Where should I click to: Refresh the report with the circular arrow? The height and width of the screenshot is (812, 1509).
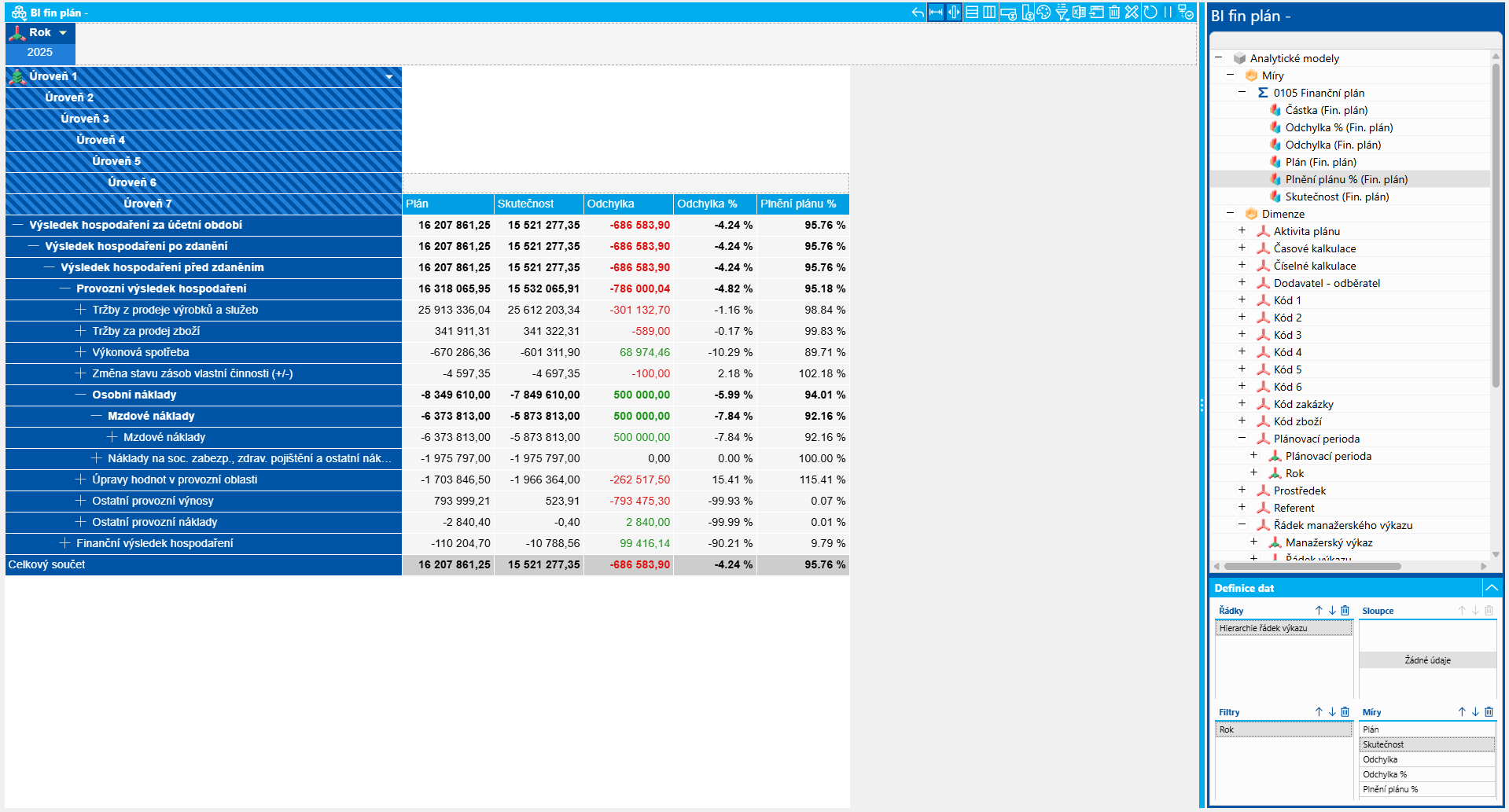coord(1150,13)
